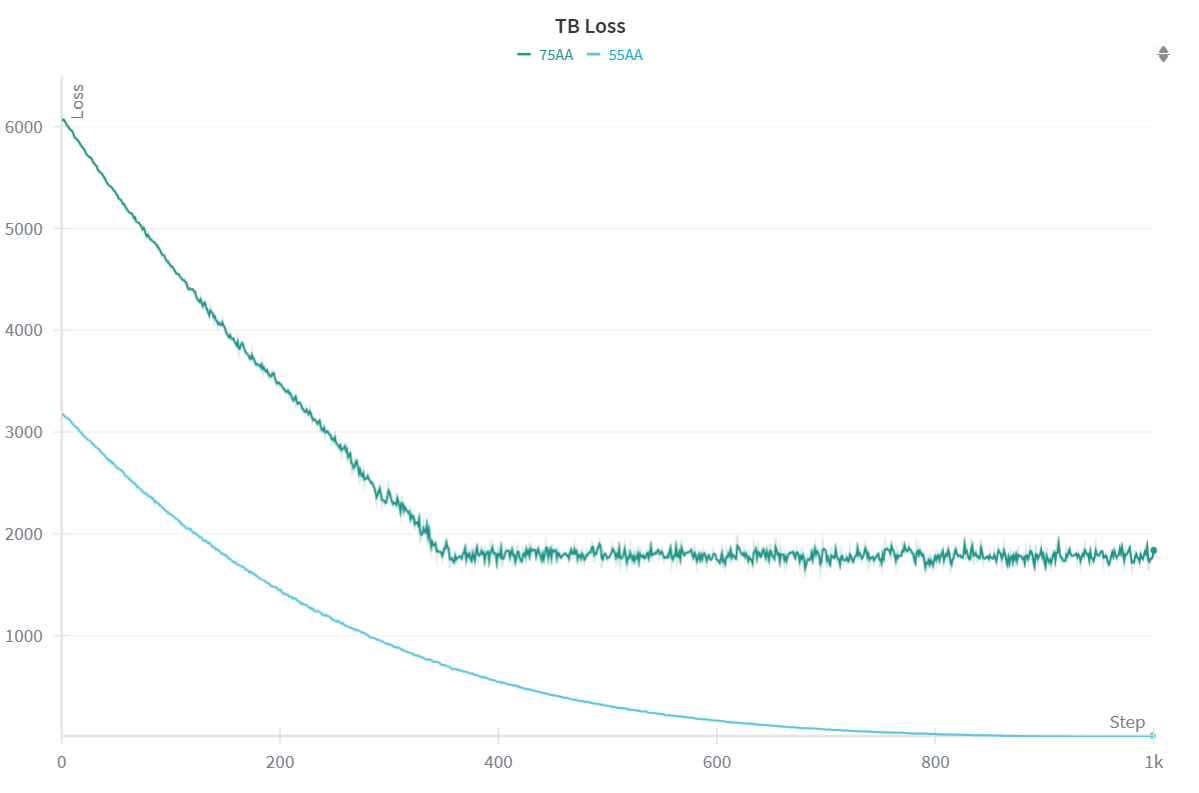This screenshot has height=793, width=1199.
Task: Select the 55AA curve end-point marker
Action: 1153,736
